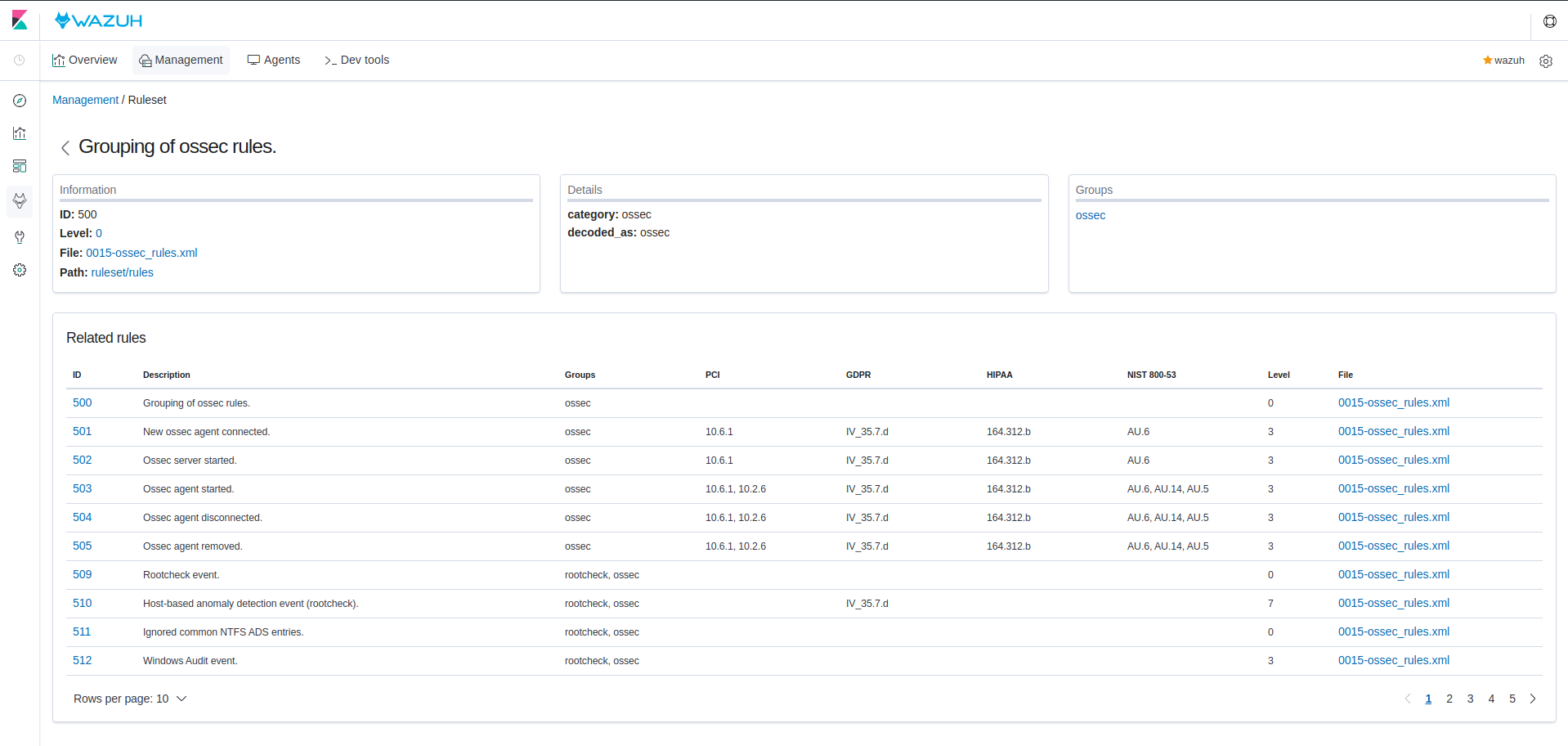This screenshot has width=1568, height=746.
Task: Select page 3 in results pagination
Action: pos(1470,699)
